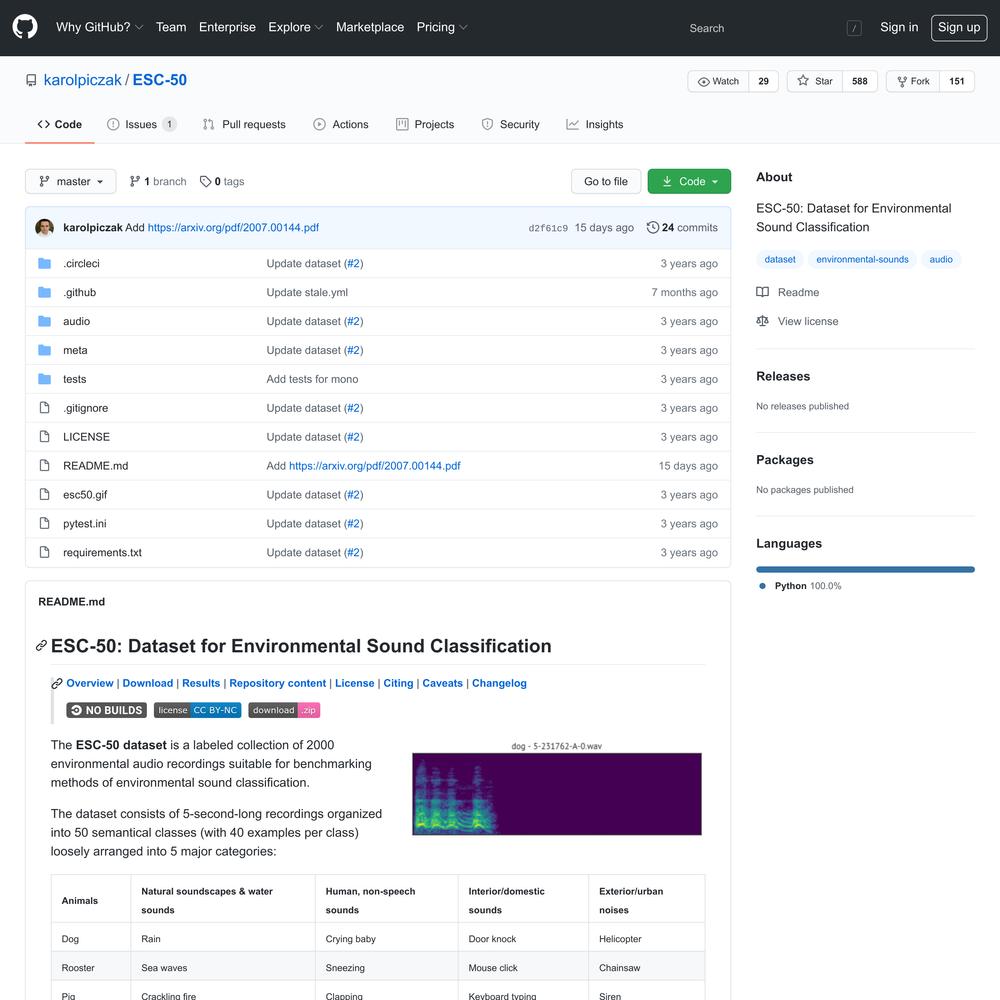Click the license CC BY-NC badge

pyautogui.click(x=198, y=710)
